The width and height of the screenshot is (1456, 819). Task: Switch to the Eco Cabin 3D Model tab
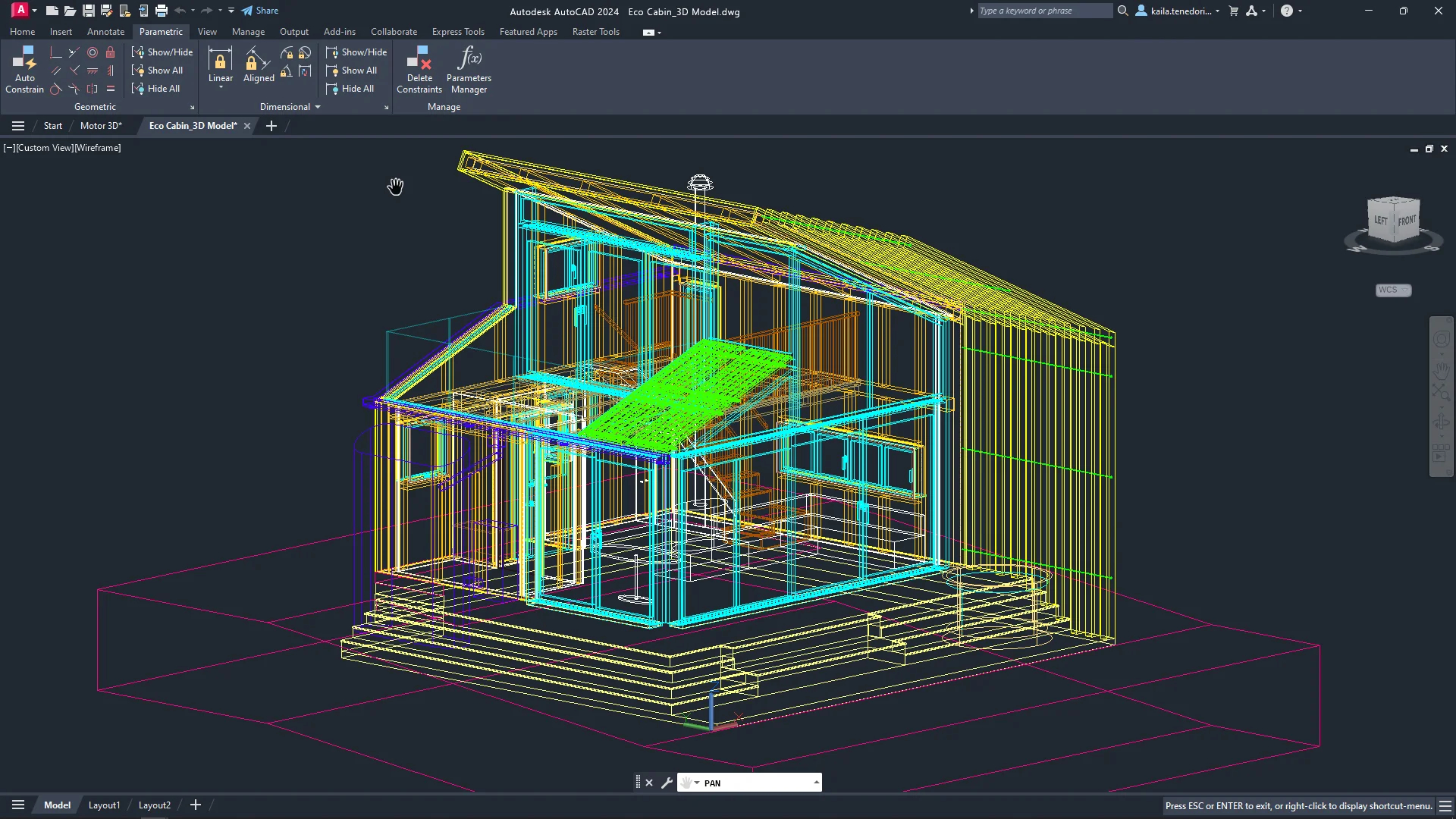coord(192,124)
